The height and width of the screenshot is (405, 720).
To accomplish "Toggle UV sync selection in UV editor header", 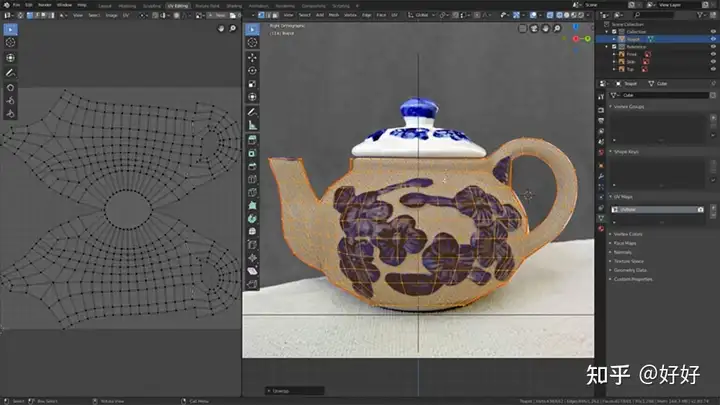I will [x=20, y=16].
